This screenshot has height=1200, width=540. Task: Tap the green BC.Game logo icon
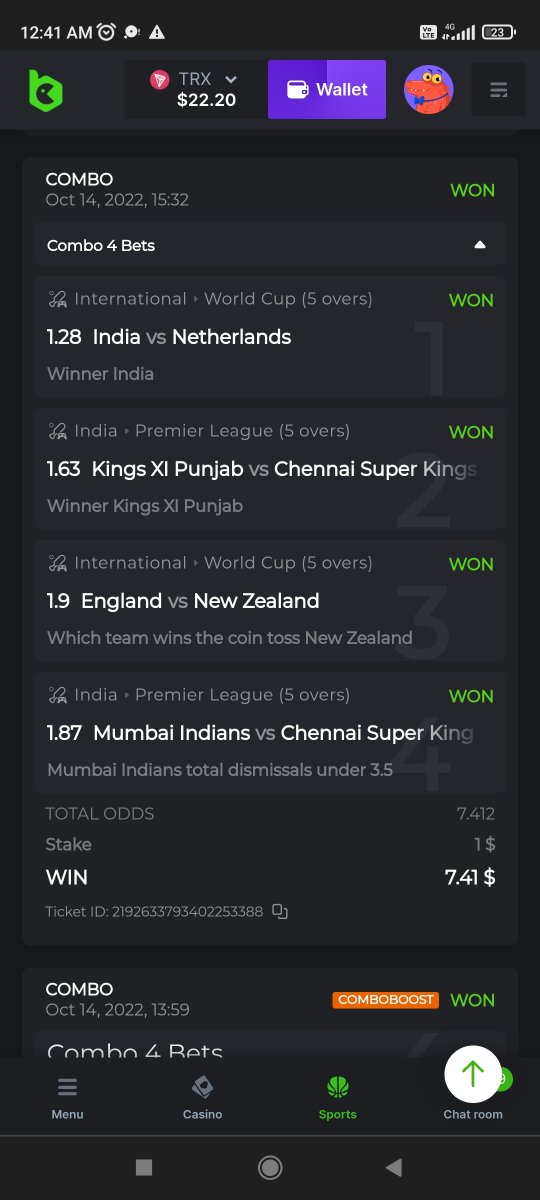pos(45,90)
